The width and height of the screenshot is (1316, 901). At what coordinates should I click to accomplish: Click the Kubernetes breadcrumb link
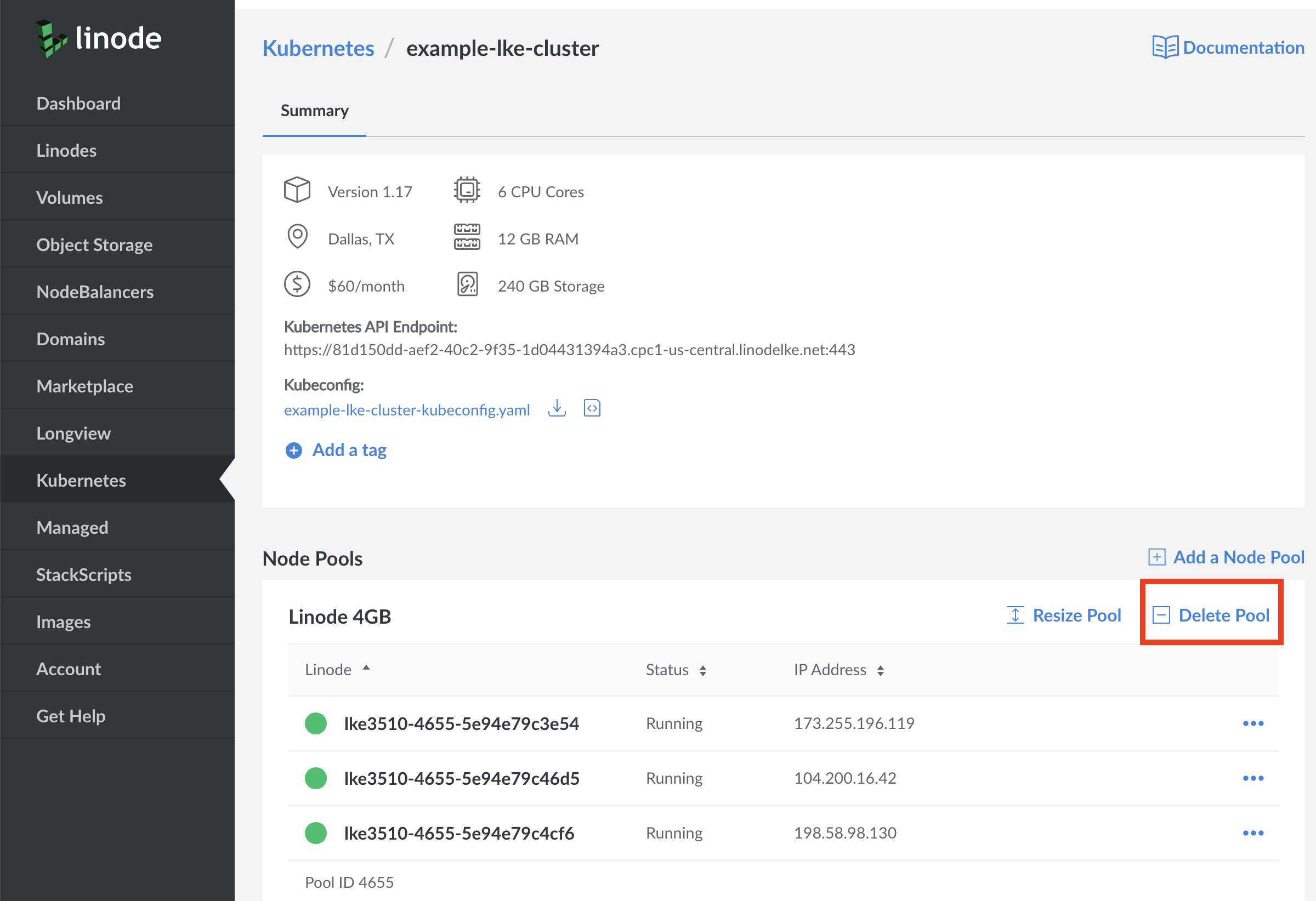(318, 48)
